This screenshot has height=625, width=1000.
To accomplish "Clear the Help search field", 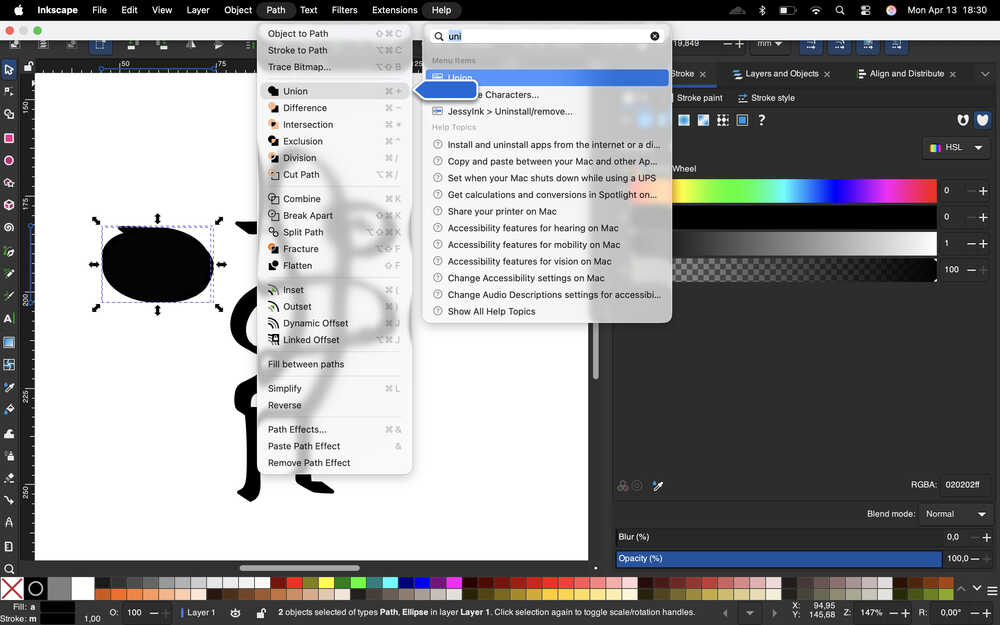I will point(654,36).
